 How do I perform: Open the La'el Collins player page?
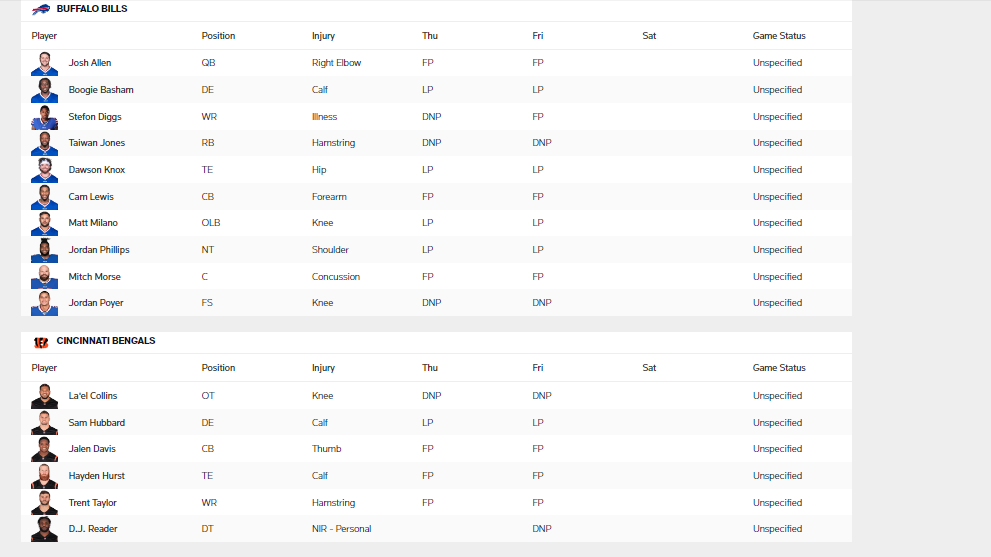click(x=93, y=396)
